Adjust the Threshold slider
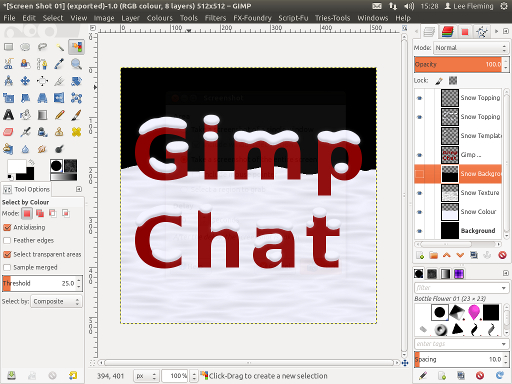Viewport: 512px width, 384px height. tap(39, 283)
